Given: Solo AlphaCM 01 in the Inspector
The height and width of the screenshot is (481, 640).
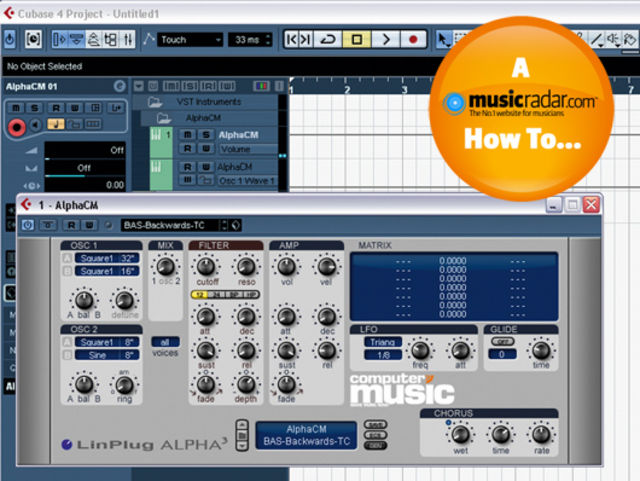Looking at the screenshot, I should pos(35,108).
